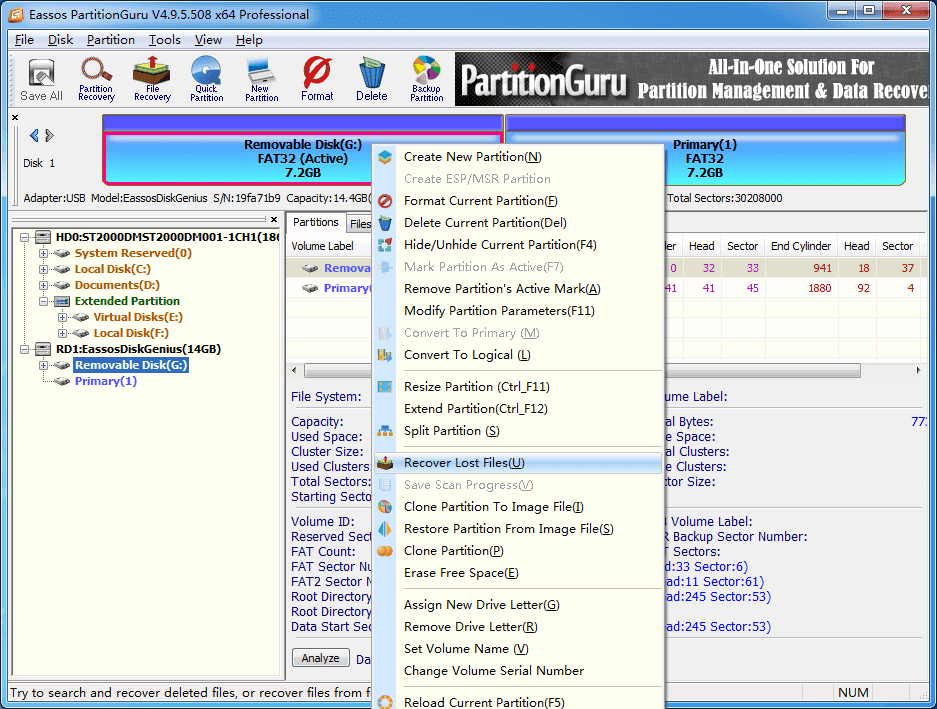Click the Convert To Logical menu icon
Viewport: 937px width, 709px height.
click(x=385, y=355)
